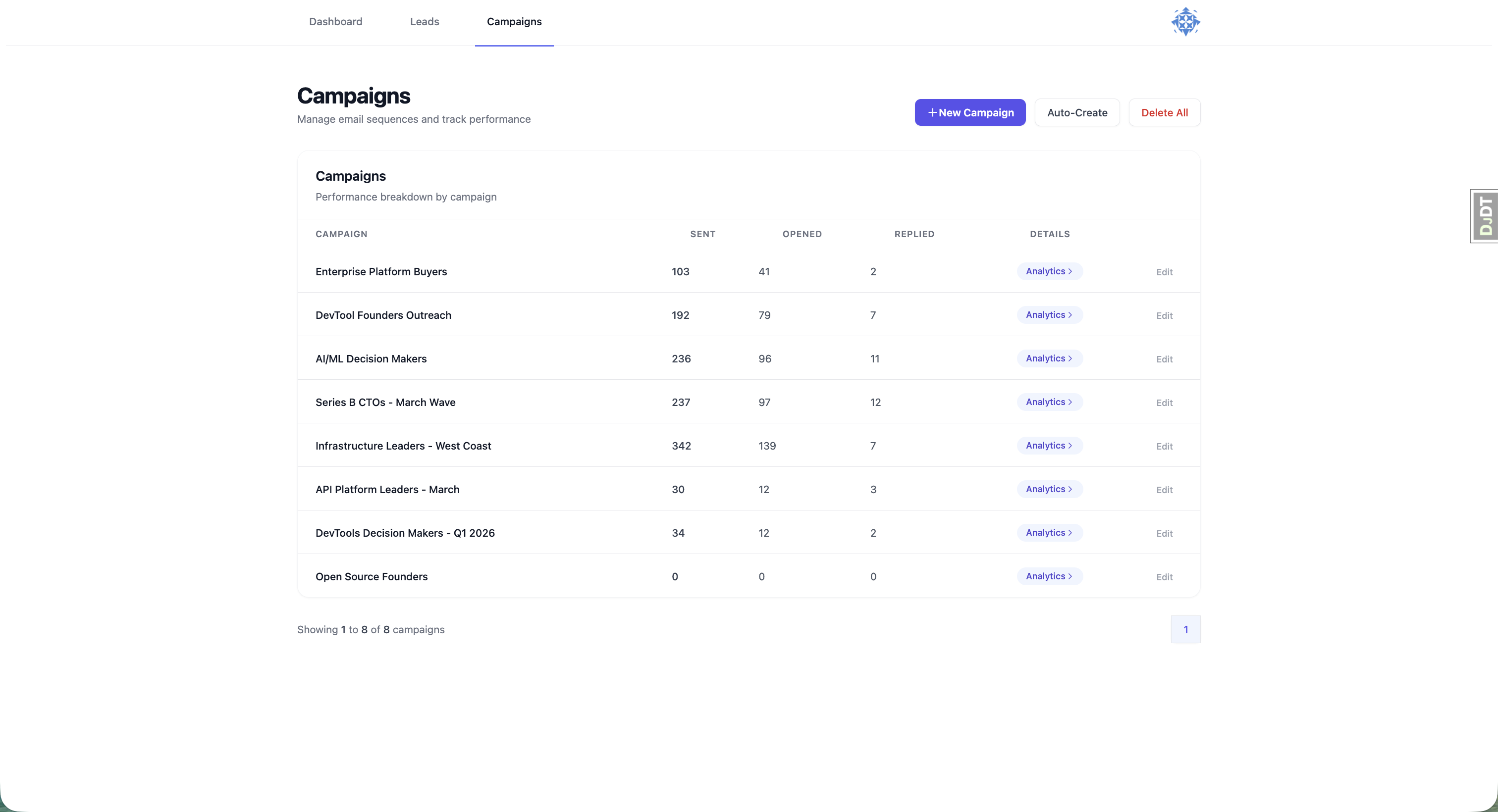The width and height of the screenshot is (1498, 812).
Task: Open Analytics for Infrastructure Leaders - West Coast
Action: click(1049, 445)
